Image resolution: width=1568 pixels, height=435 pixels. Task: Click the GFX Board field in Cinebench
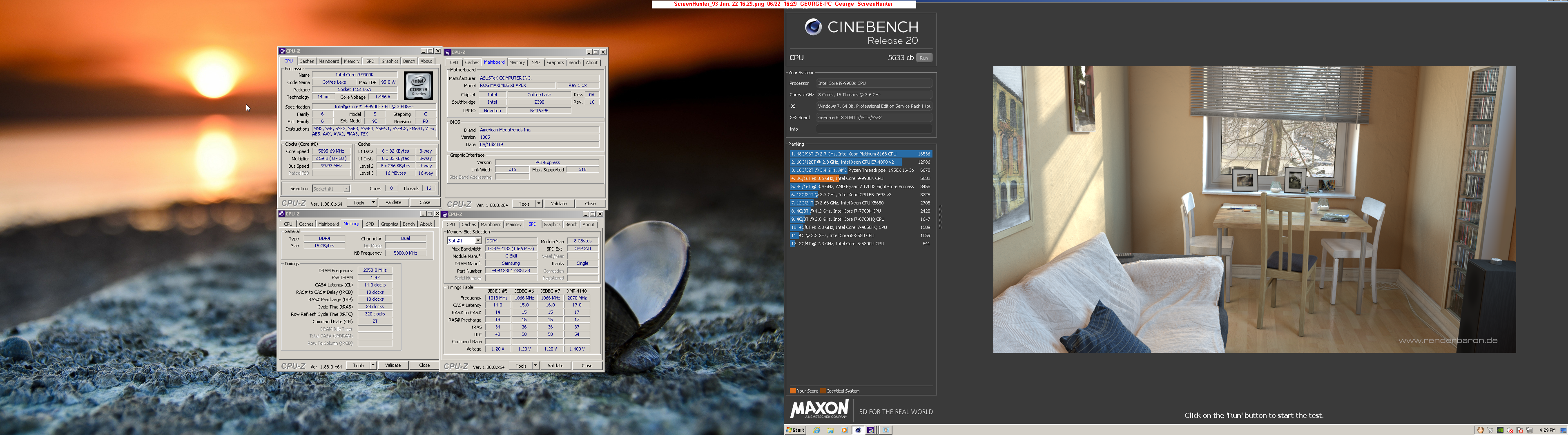click(x=874, y=118)
